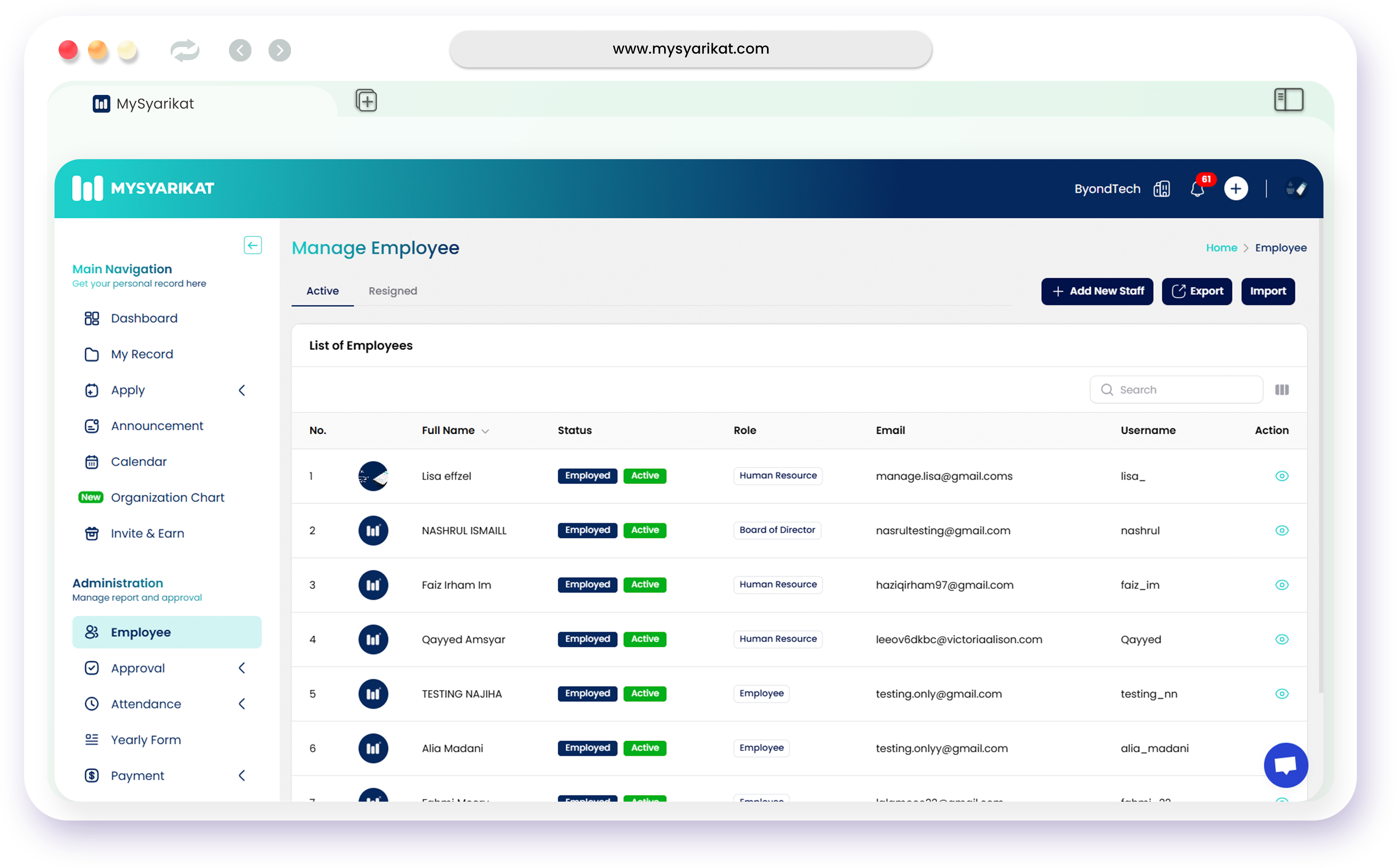Select the MySyarikat browser tab
This screenshot has width=1396, height=868.
(192, 103)
